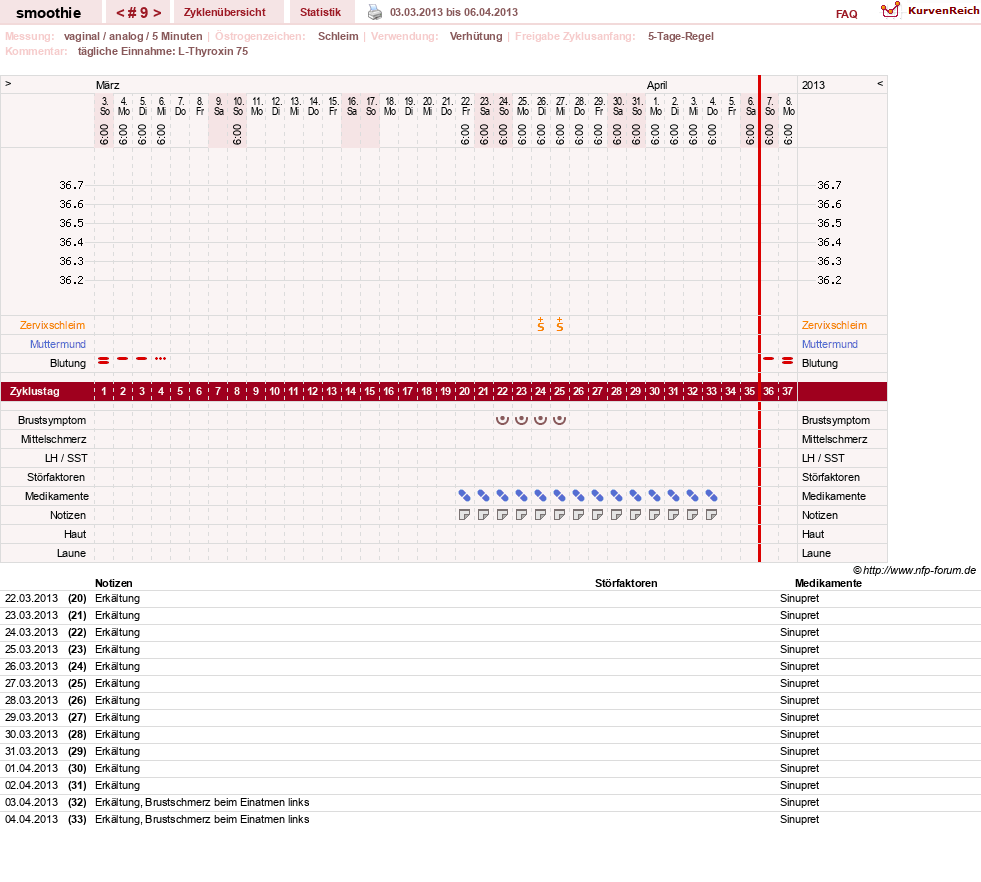Open the note icon on cycle day 33
Screen dimensions: 981x882
(x=711, y=515)
